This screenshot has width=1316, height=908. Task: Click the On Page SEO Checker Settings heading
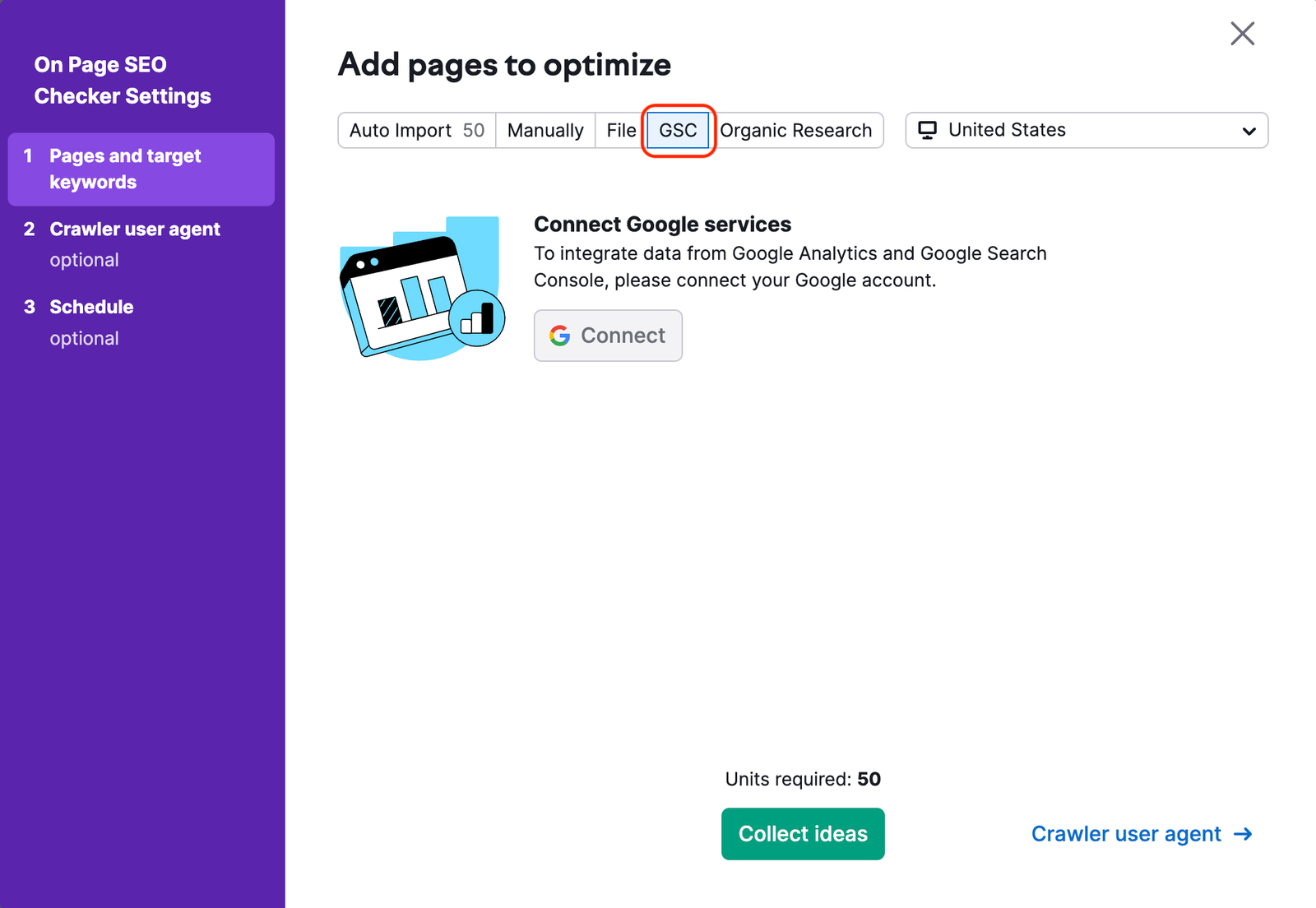(x=122, y=80)
